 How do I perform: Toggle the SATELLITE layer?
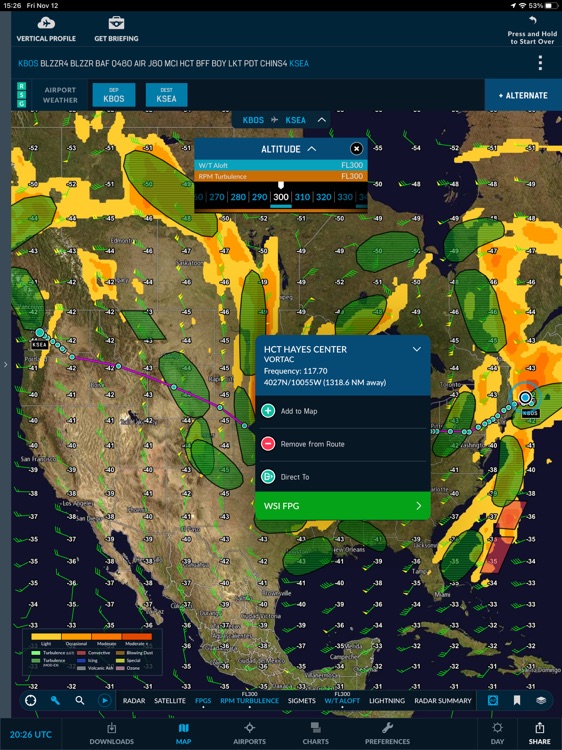170,701
